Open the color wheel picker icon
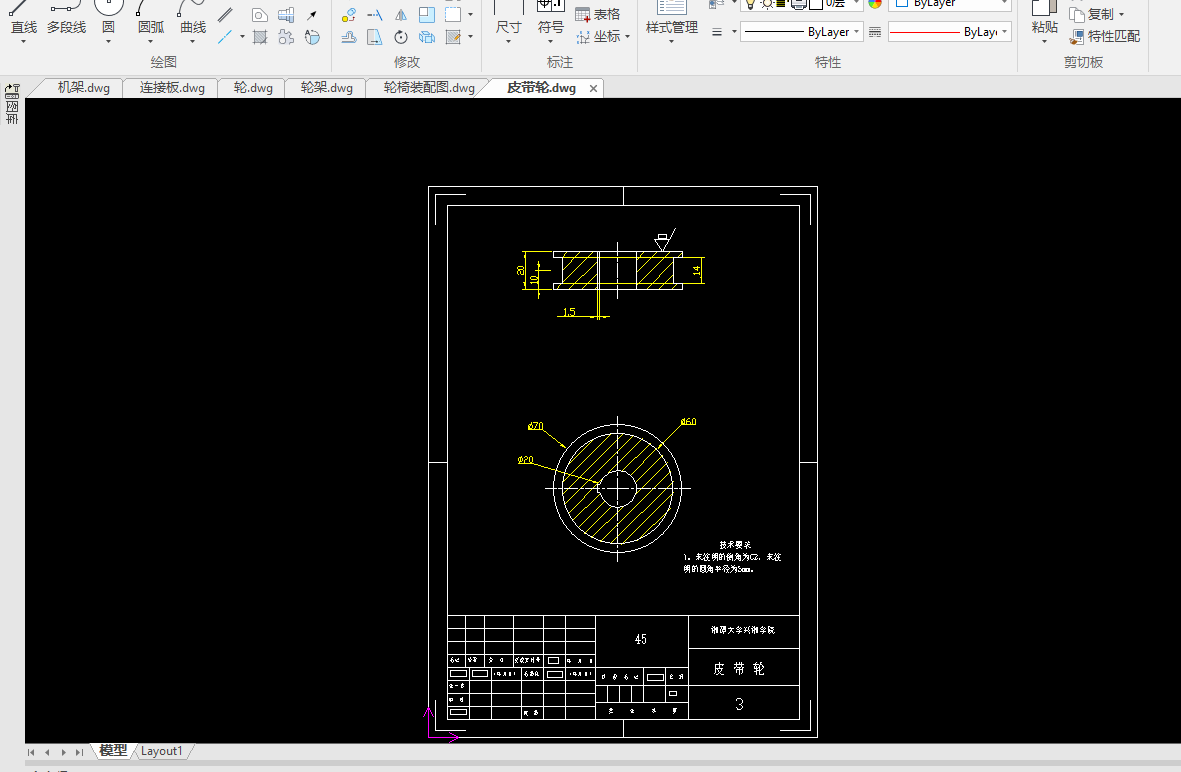Viewport: 1181px width, 772px height. point(875,4)
